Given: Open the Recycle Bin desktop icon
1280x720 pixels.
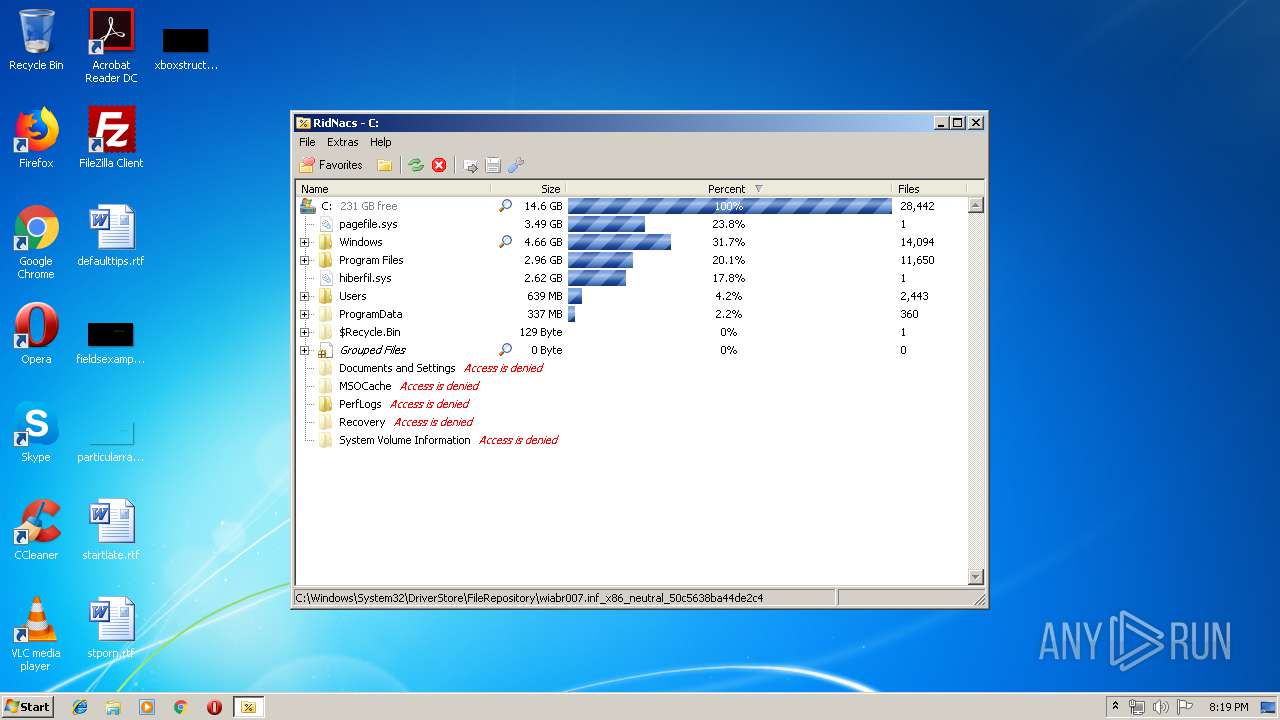Looking at the screenshot, I should click(36, 41).
